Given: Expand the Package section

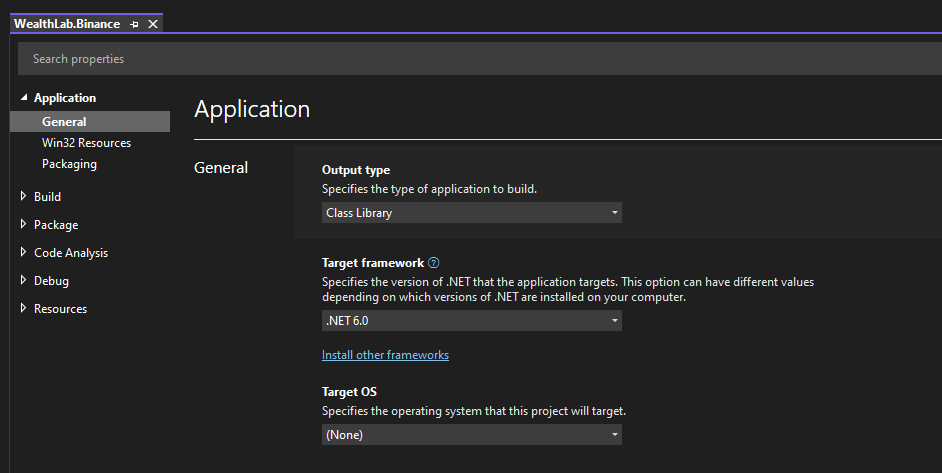Looking at the screenshot, I should click(x=23, y=224).
